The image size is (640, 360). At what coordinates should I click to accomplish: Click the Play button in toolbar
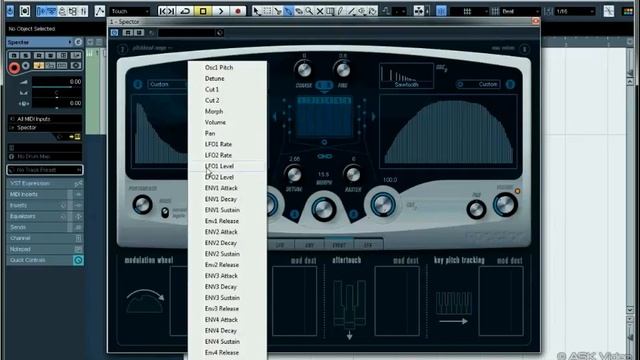[x=221, y=11]
